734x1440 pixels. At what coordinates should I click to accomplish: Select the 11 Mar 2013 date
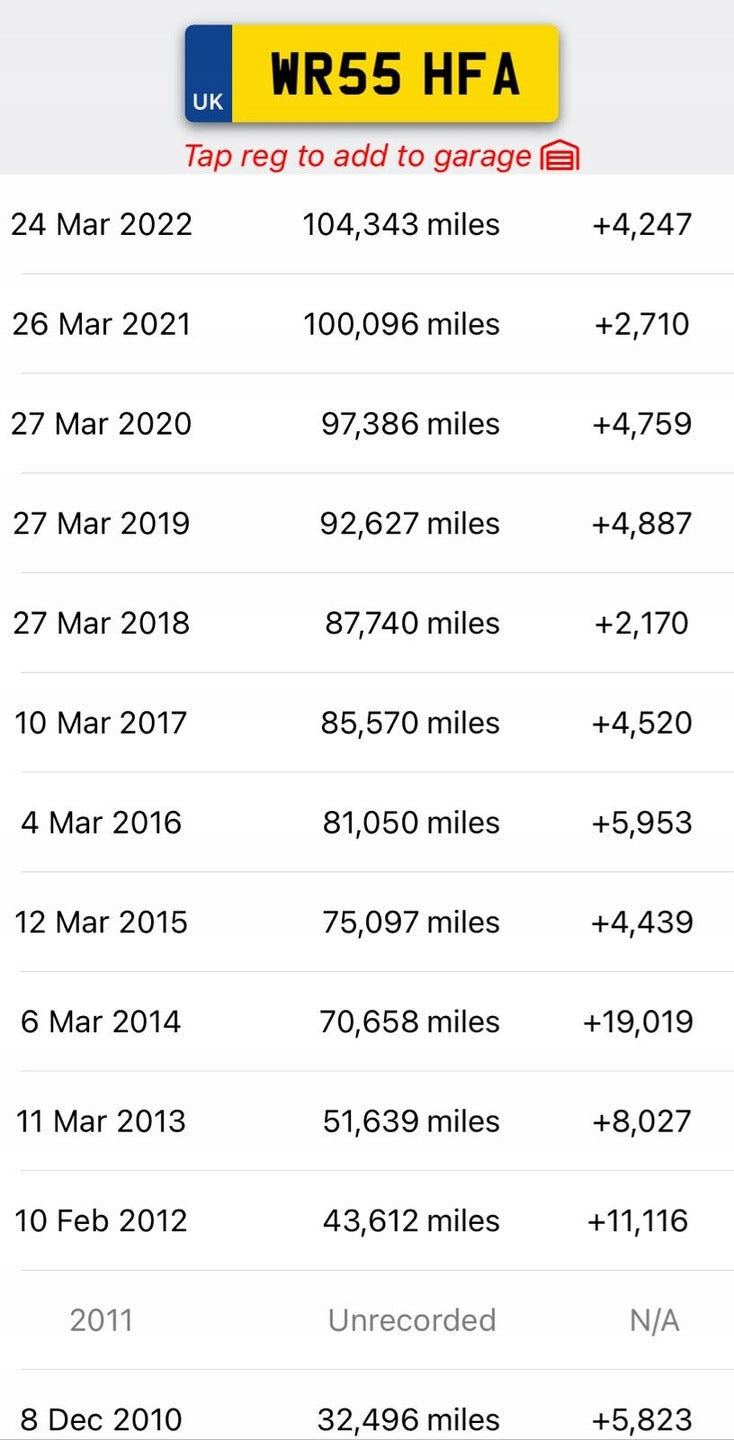pyautogui.click(x=101, y=1120)
